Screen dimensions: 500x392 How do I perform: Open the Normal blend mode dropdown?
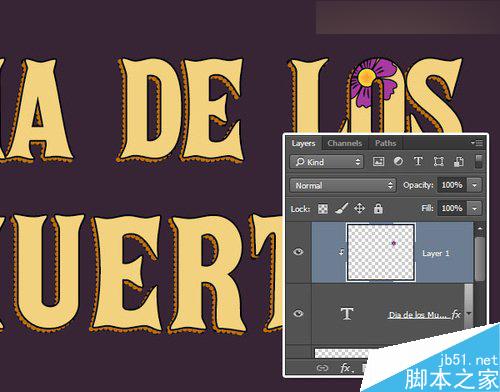[343, 185]
